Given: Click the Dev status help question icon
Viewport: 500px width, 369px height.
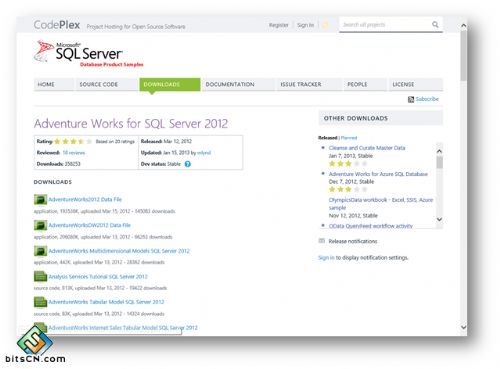Looking at the screenshot, I should [188, 164].
